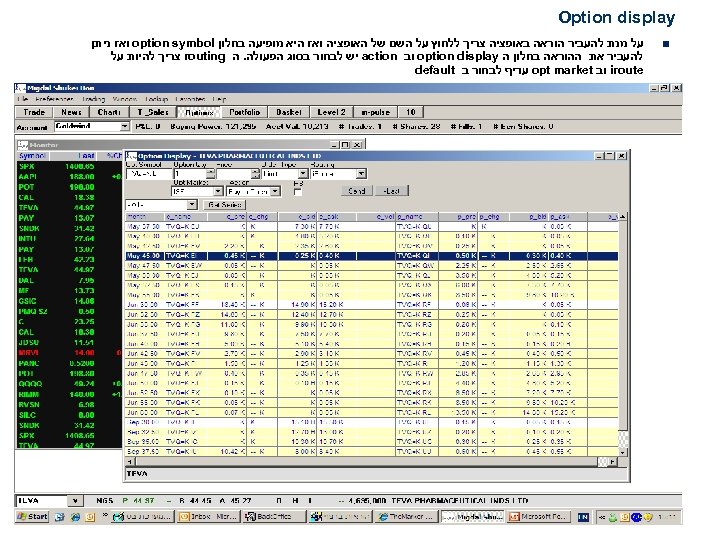Select the Jun 30.00 option row

372,304
